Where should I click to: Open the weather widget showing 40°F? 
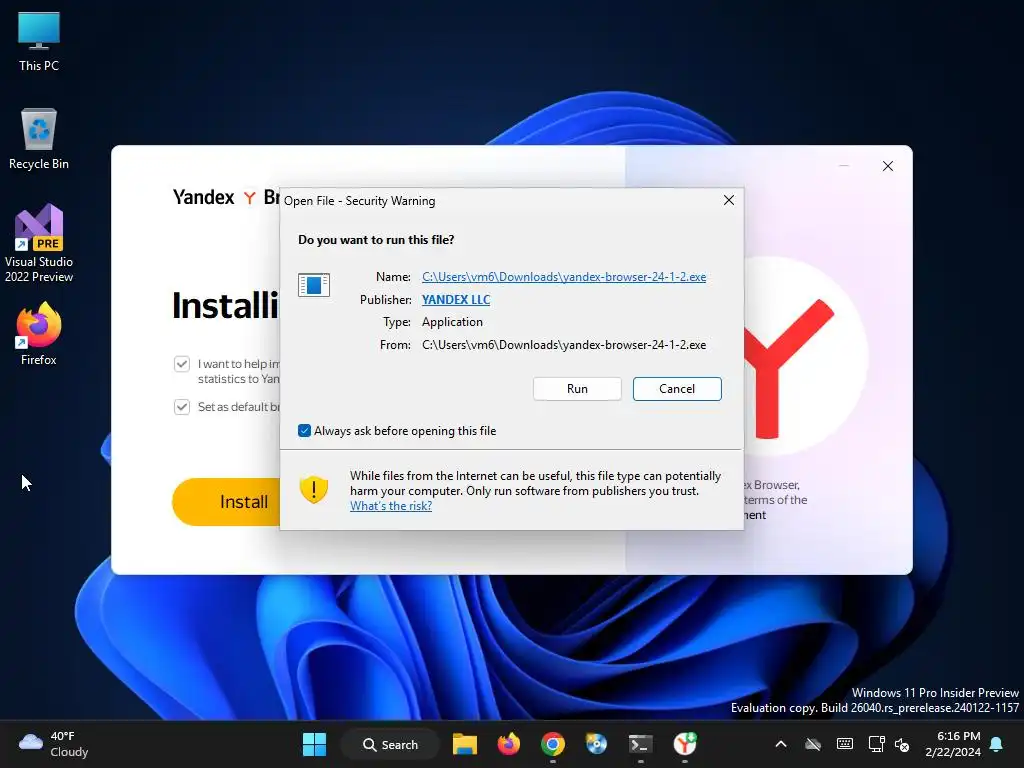[54, 744]
